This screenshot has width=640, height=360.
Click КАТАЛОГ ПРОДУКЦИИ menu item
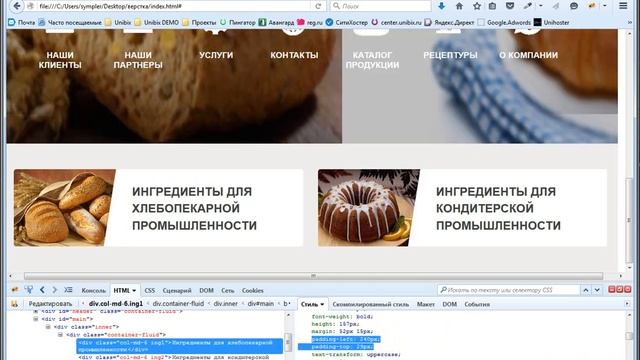372,60
